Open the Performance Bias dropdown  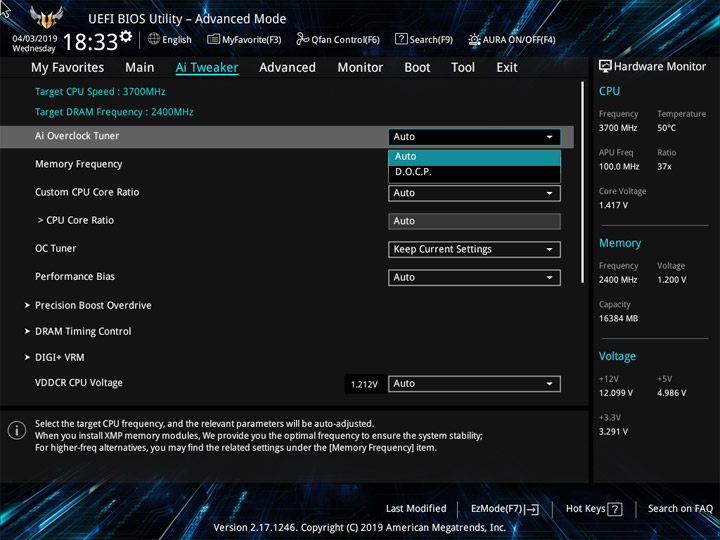click(x=474, y=277)
